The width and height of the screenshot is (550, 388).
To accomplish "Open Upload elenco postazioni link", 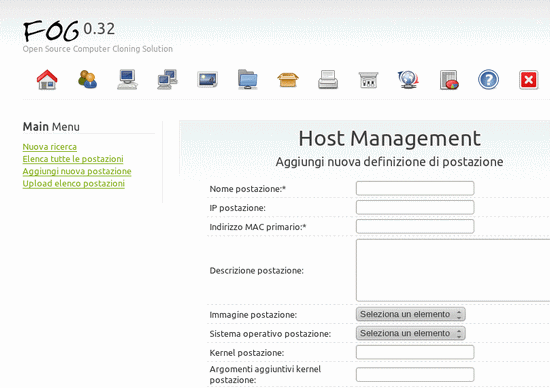I will [74, 183].
